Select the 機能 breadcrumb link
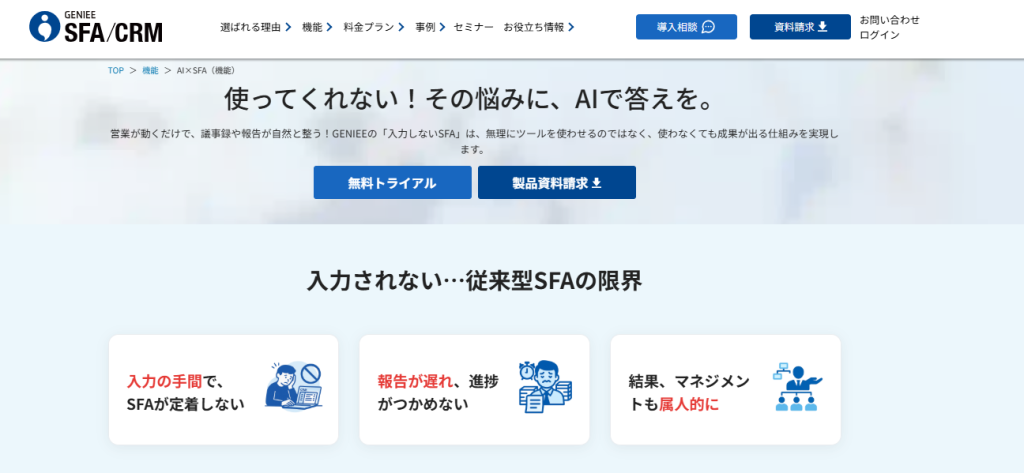1024x473 pixels. (x=150, y=71)
